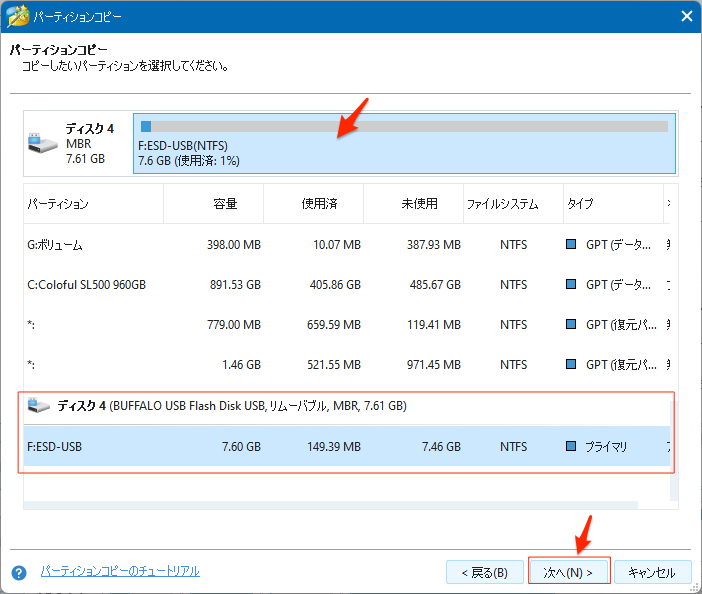Select the F:ESD-USB partition row
Image resolution: width=702 pixels, height=594 pixels.
coord(300,447)
